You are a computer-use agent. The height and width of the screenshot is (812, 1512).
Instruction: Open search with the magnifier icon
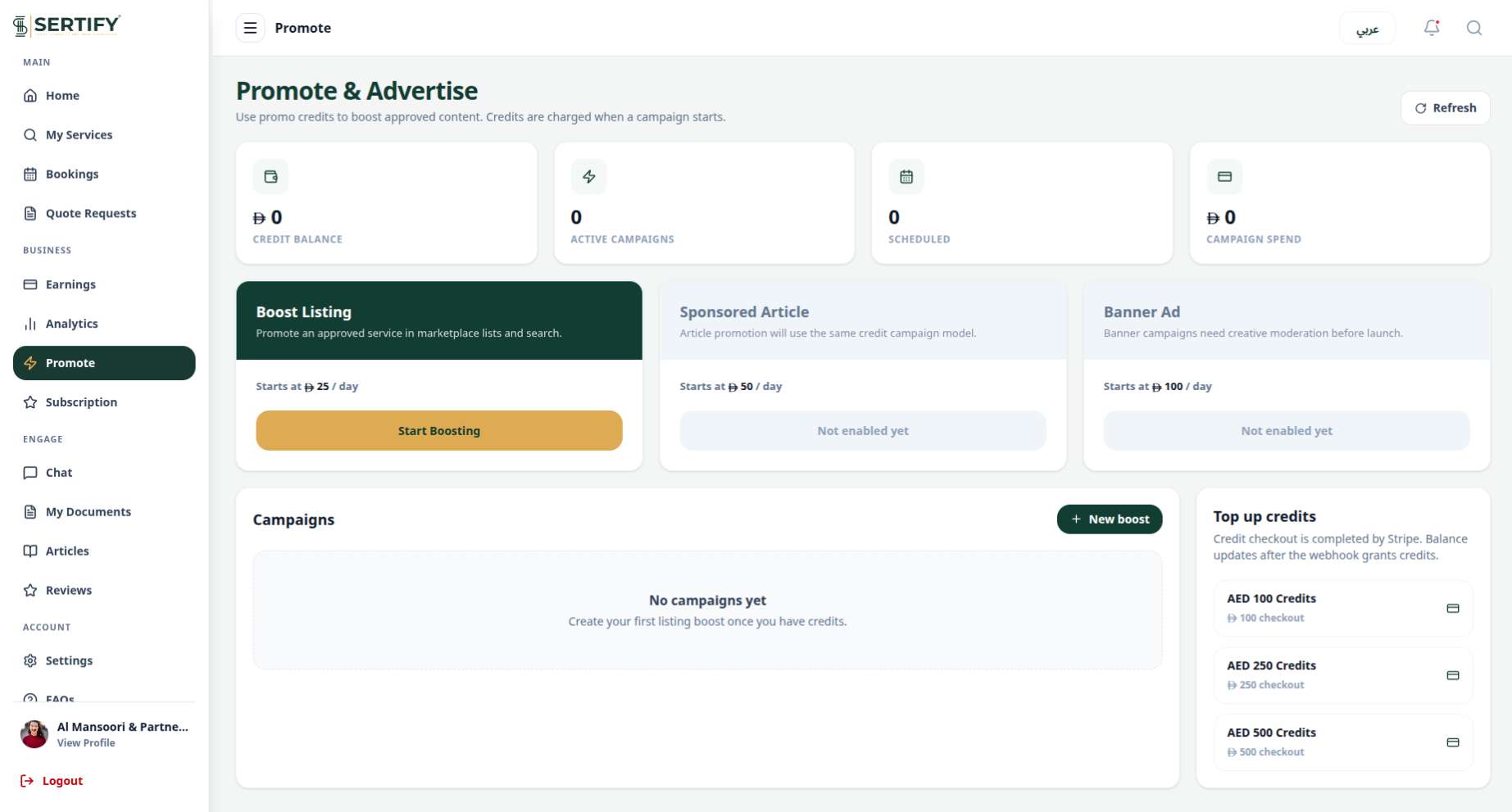[1473, 28]
